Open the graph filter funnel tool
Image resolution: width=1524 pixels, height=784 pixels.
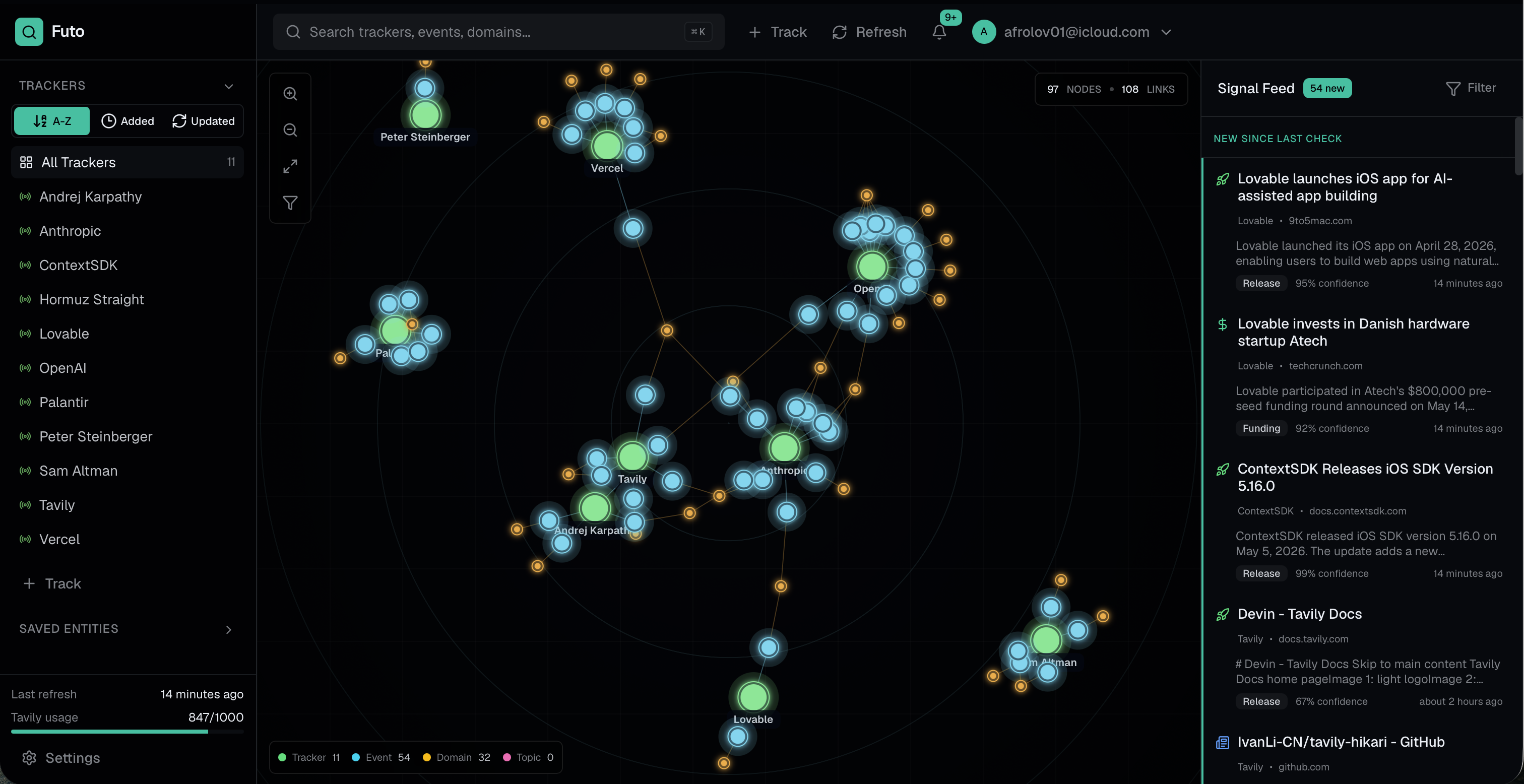(290, 203)
